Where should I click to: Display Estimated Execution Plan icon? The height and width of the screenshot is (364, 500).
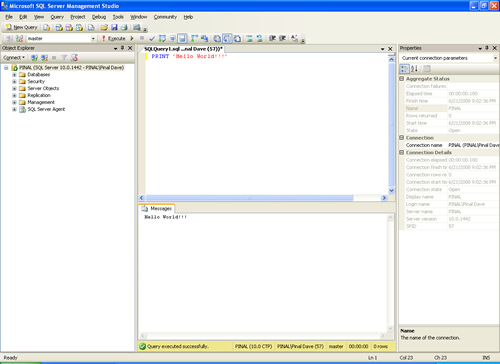162,39
